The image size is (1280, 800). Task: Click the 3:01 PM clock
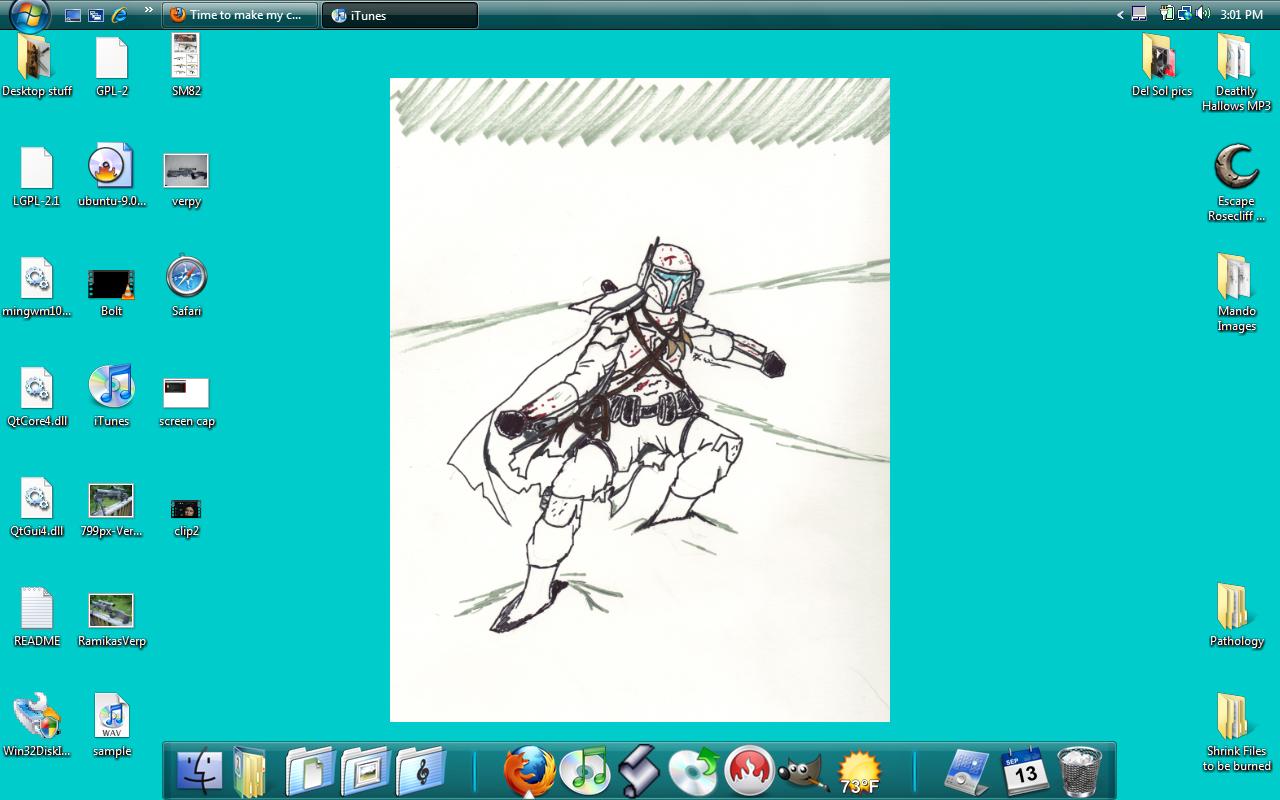click(x=1242, y=15)
